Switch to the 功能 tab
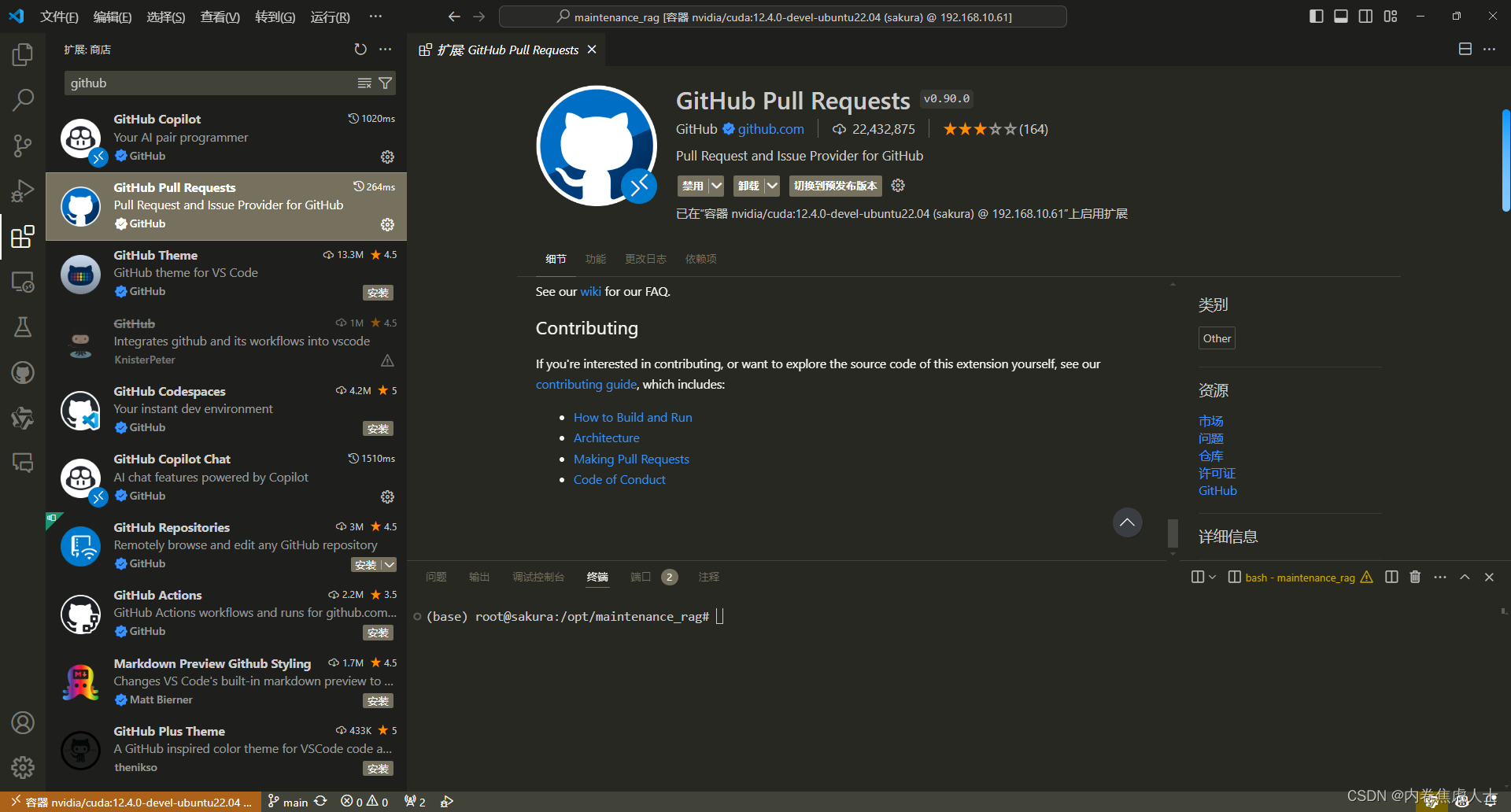1511x812 pixels. [x=596, y=259]
